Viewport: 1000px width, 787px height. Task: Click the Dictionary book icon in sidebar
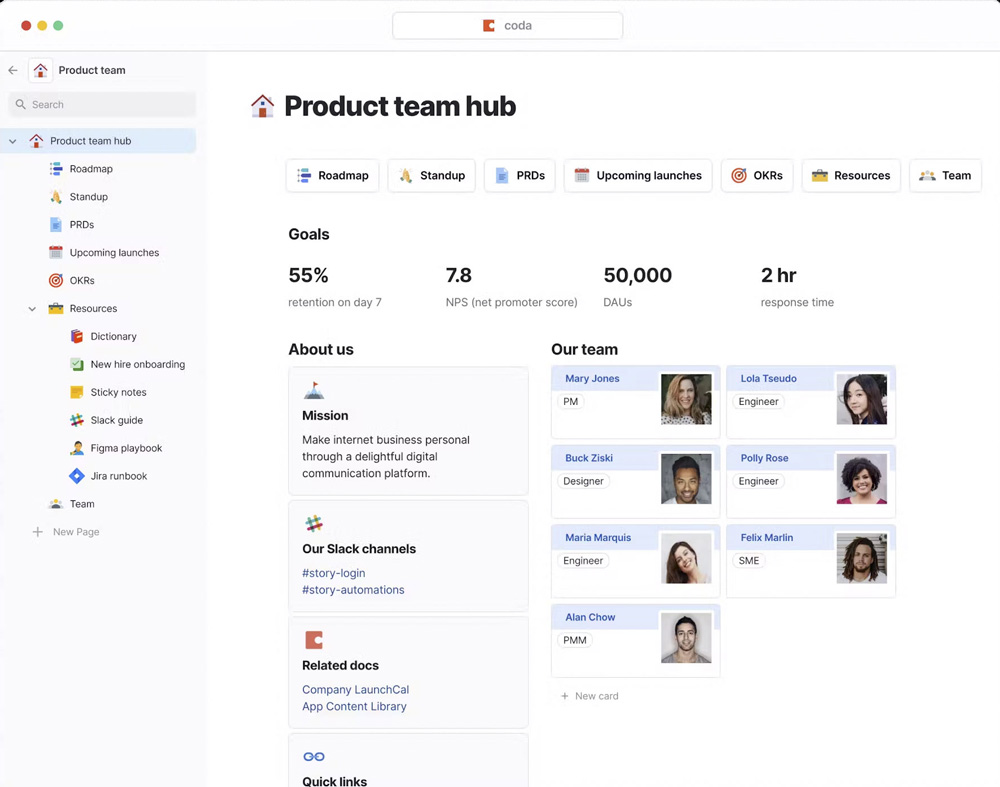[x=77, y=337]
